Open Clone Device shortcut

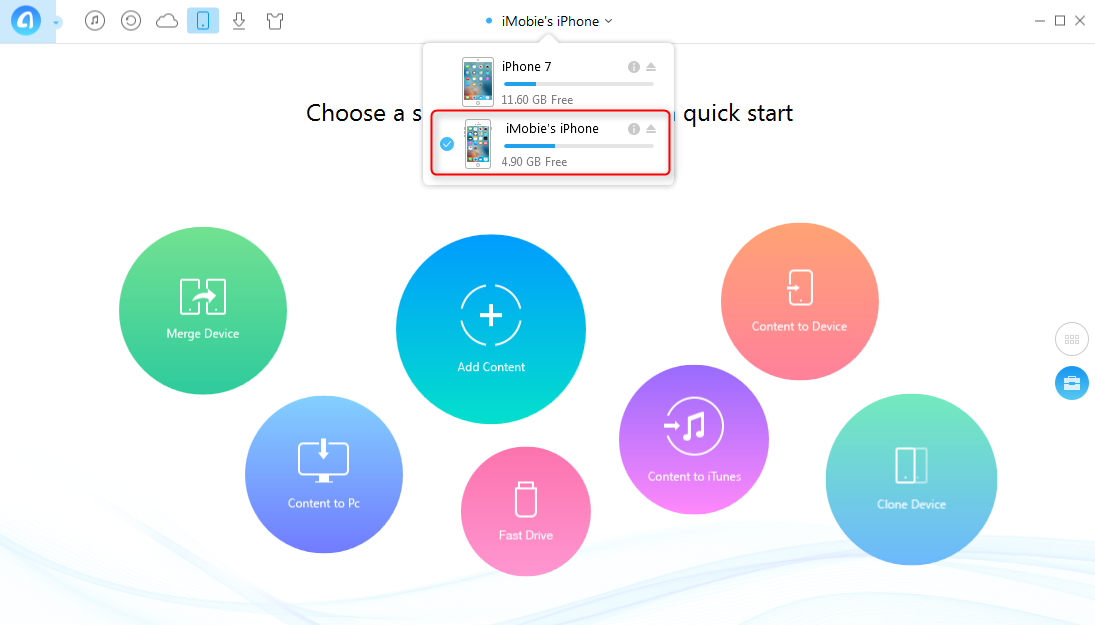(x=911, y=479)
